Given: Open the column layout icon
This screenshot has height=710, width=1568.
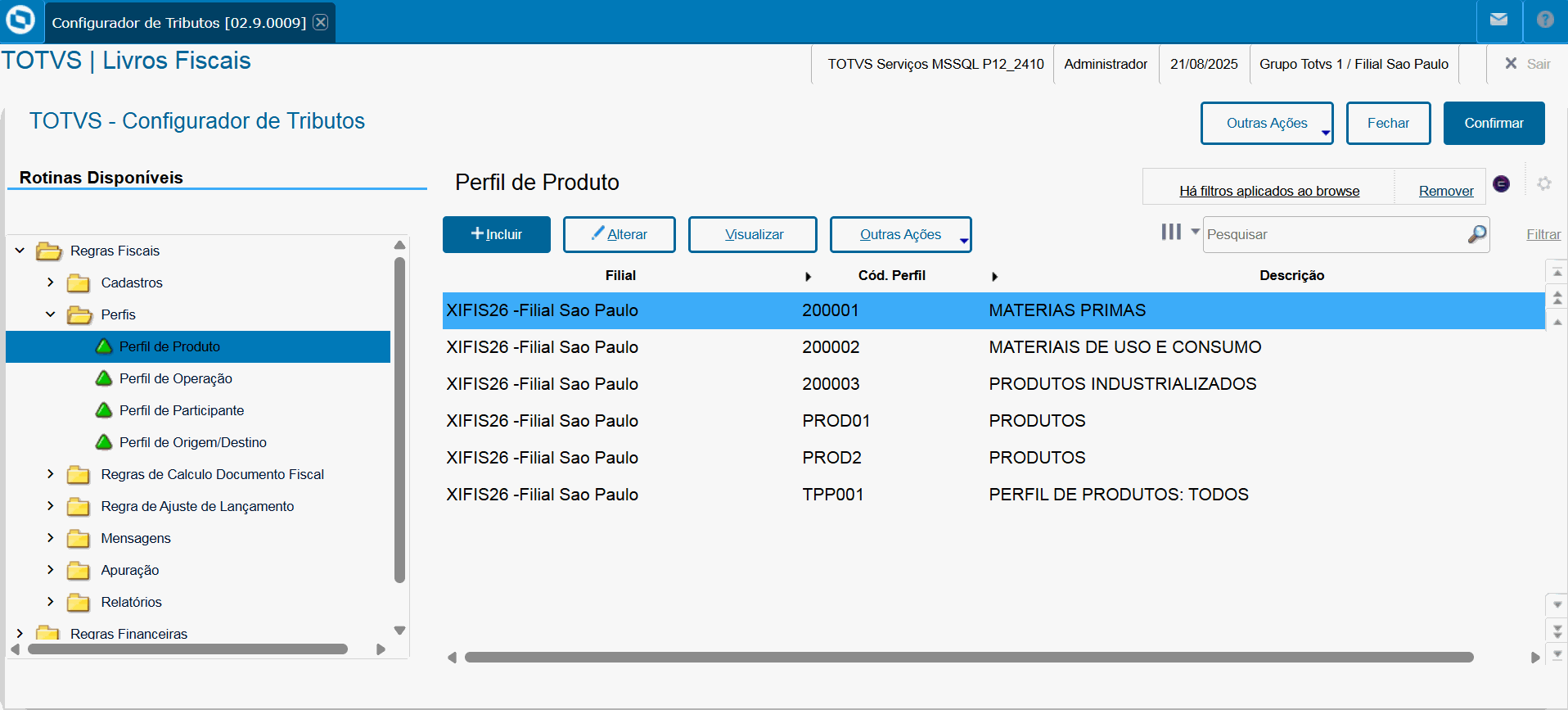Looking at the screenshot, I should tap(1171, 233).
